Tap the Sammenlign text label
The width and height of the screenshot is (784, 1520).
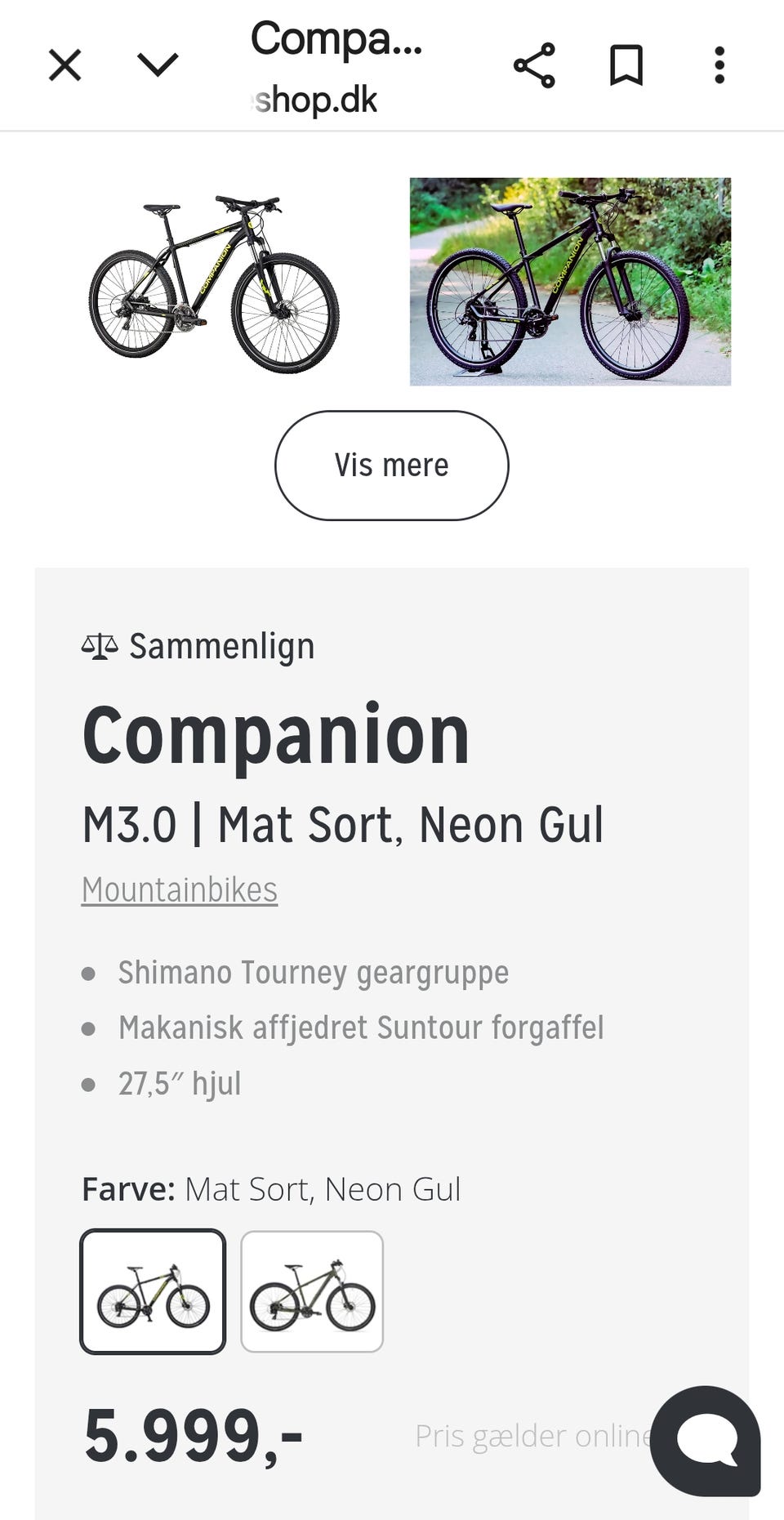[221, 647]
